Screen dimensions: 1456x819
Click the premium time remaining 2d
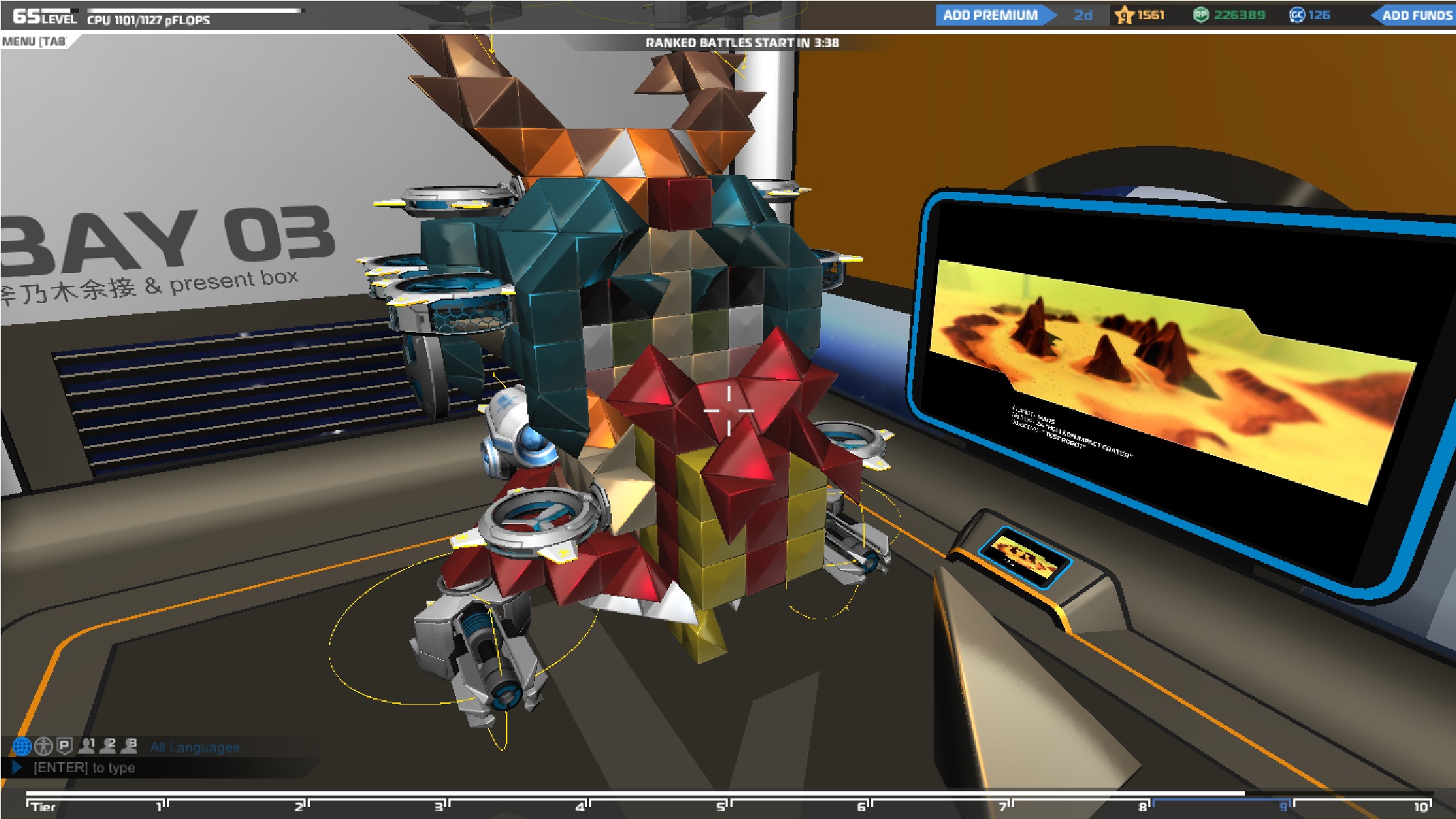point(1083,15)
